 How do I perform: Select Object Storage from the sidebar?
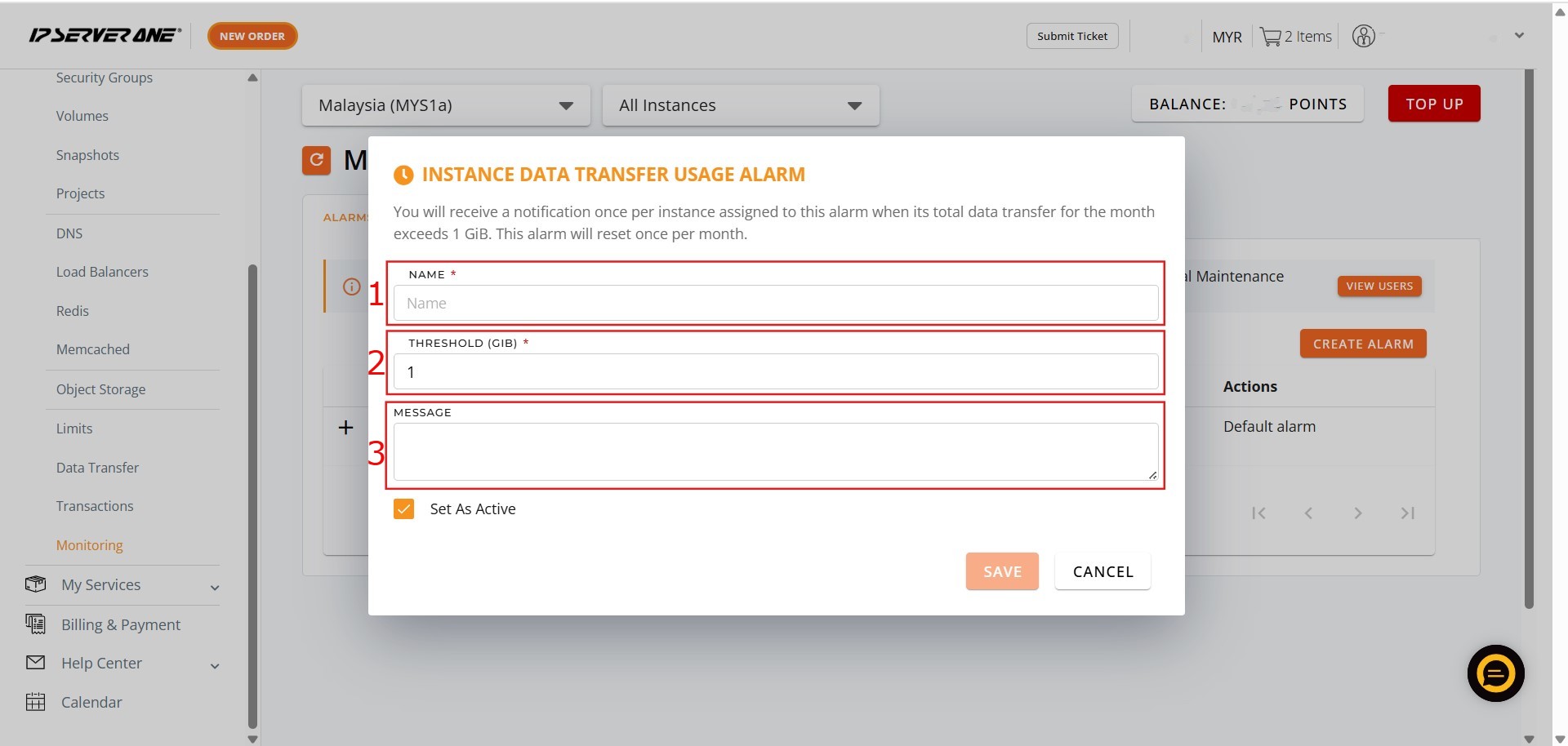100,389
